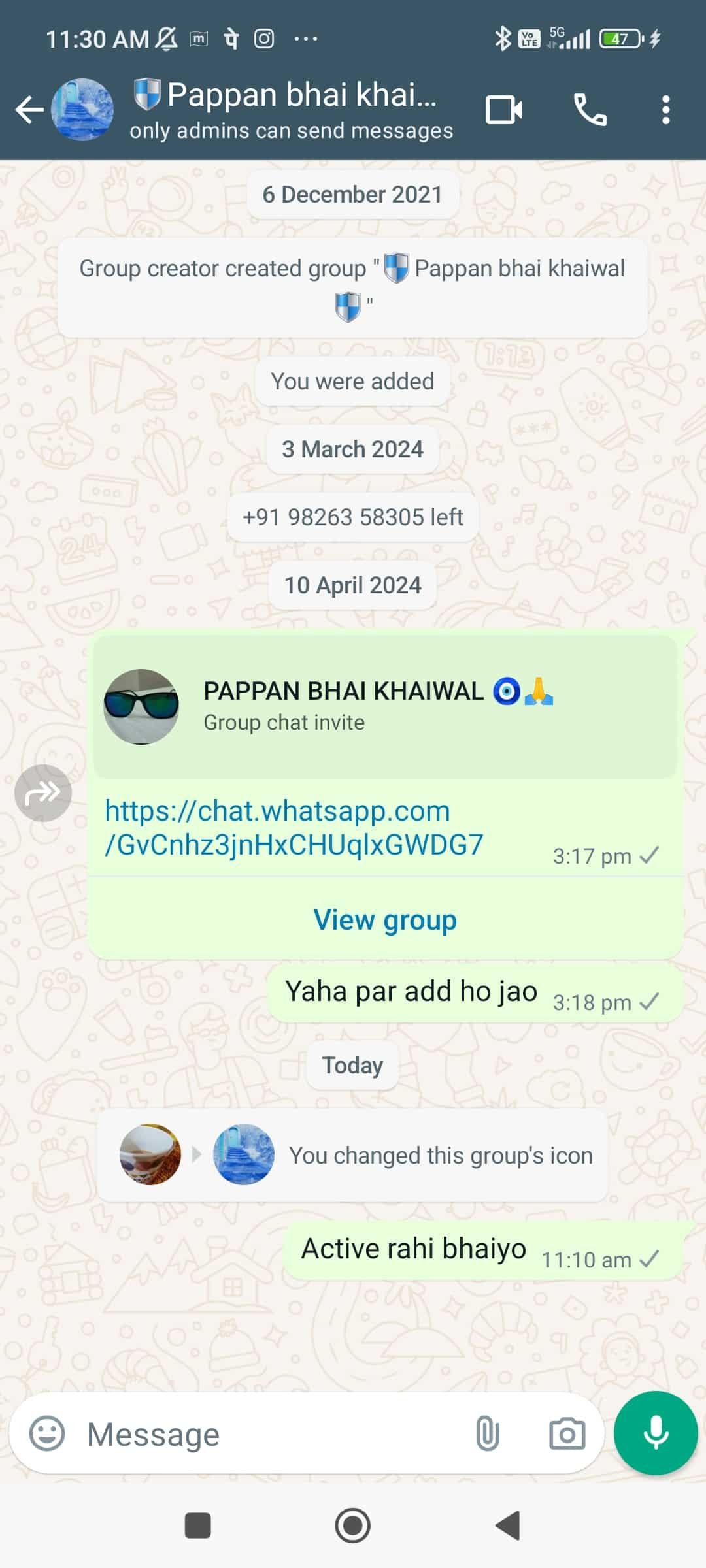This screenshot has width=706, height=1568.
Task: Open the camera from message bar
Action: [x=567, y=1434]
